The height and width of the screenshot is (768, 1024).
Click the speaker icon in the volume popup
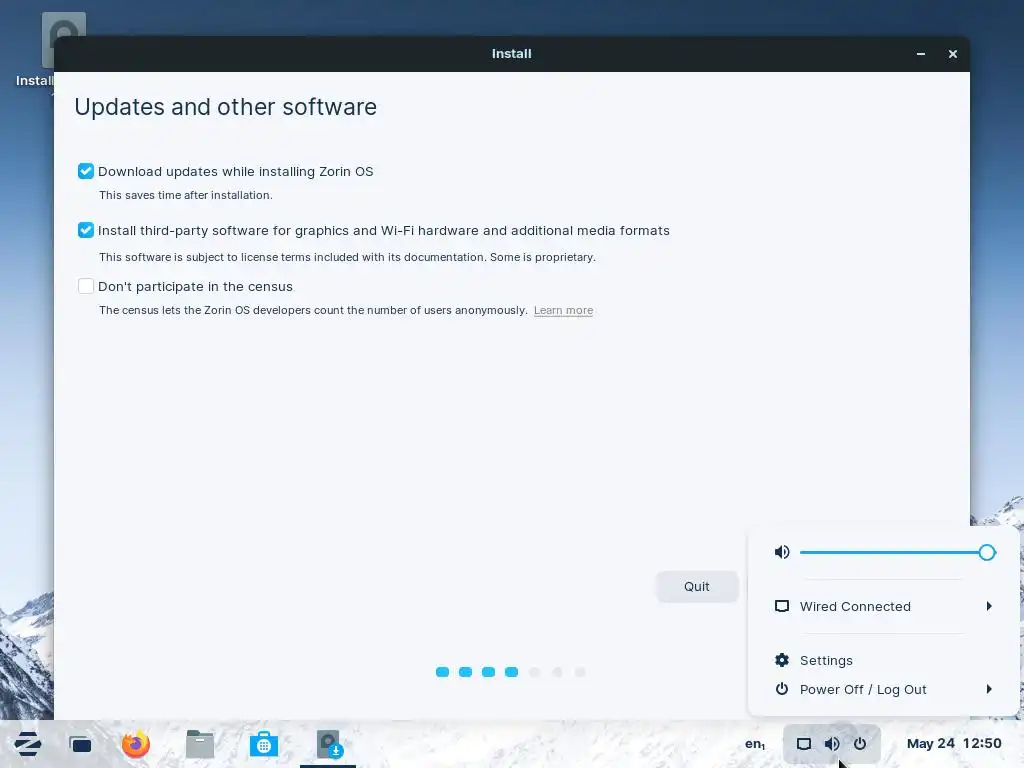tap(782, 552)
